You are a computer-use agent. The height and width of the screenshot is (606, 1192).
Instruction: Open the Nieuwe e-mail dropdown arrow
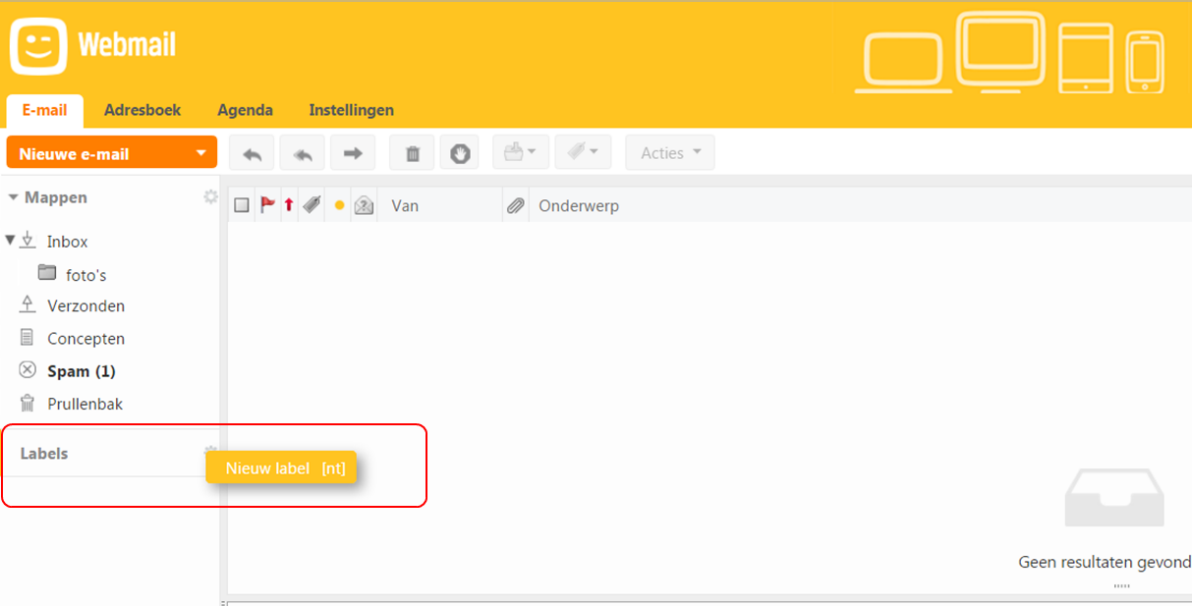click(201, 154)
